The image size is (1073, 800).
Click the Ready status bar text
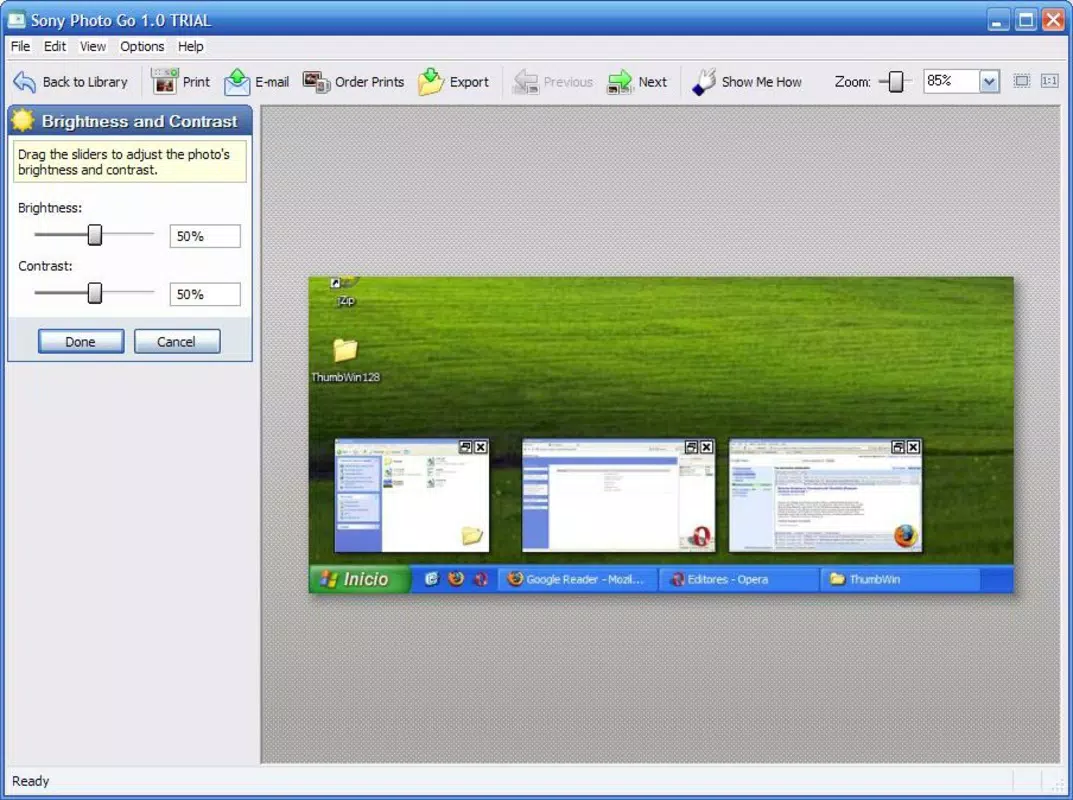(31, 781)
